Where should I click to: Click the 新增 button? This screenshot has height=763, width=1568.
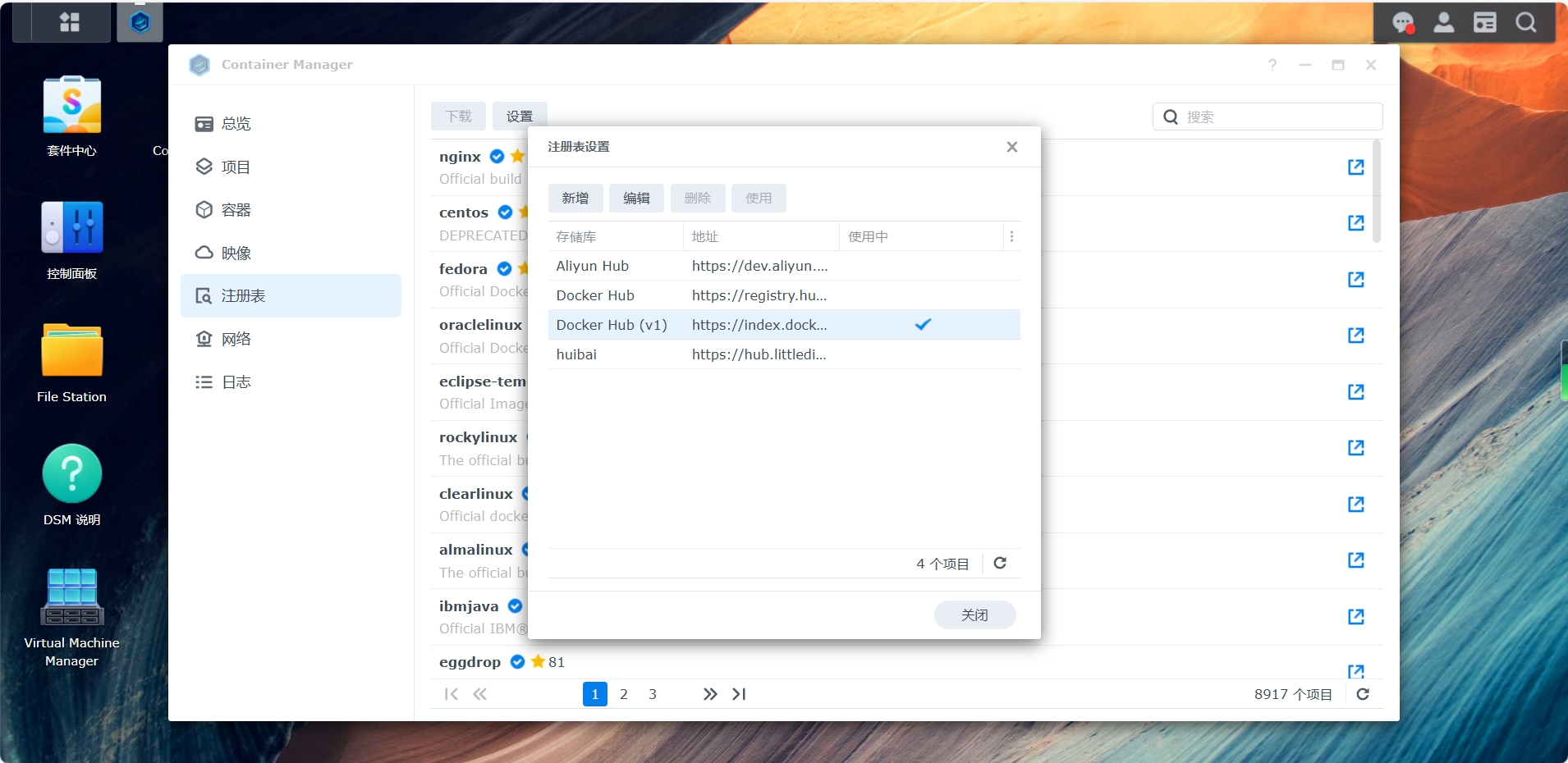(x=575, y=199)
